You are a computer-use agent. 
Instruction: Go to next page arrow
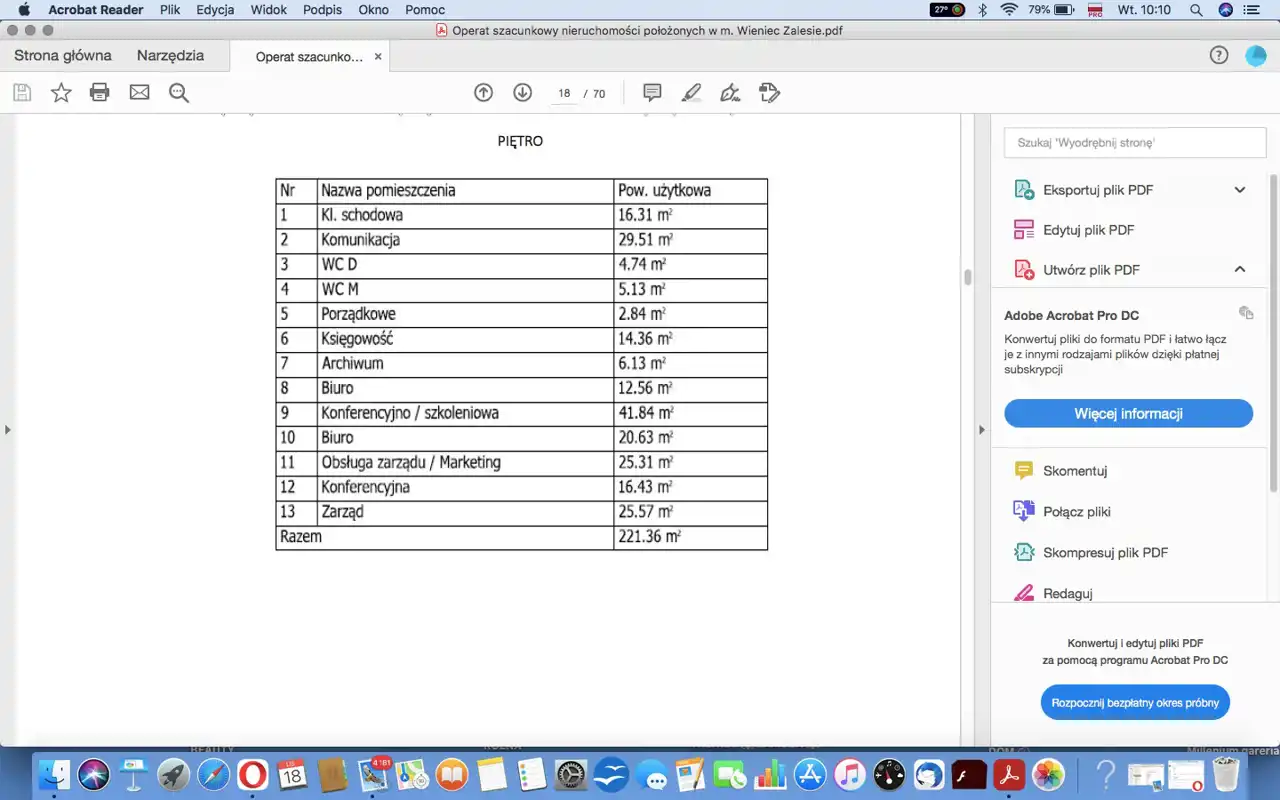[x=522, y=93]
